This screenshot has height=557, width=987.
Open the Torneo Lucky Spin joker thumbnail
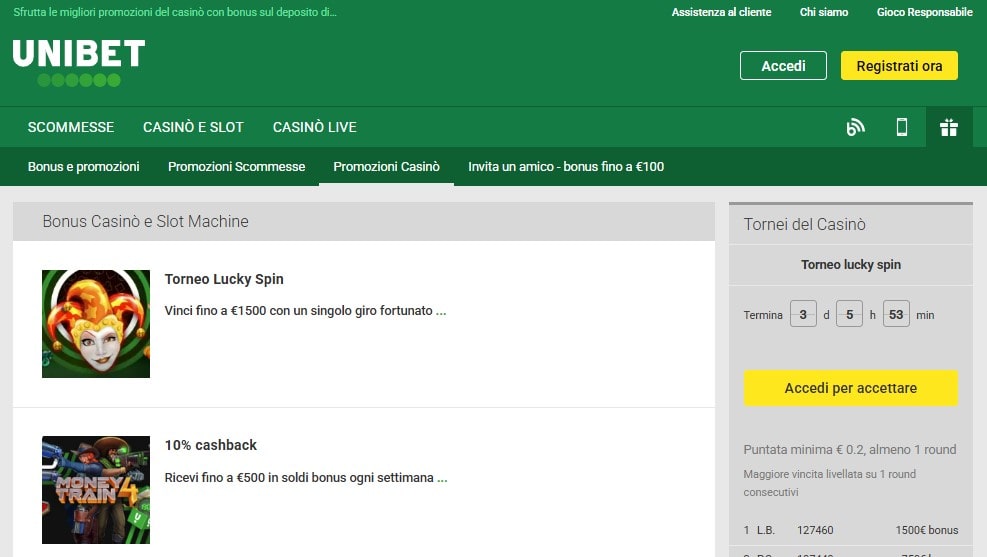pyautogui.click(x=96, y=324)
